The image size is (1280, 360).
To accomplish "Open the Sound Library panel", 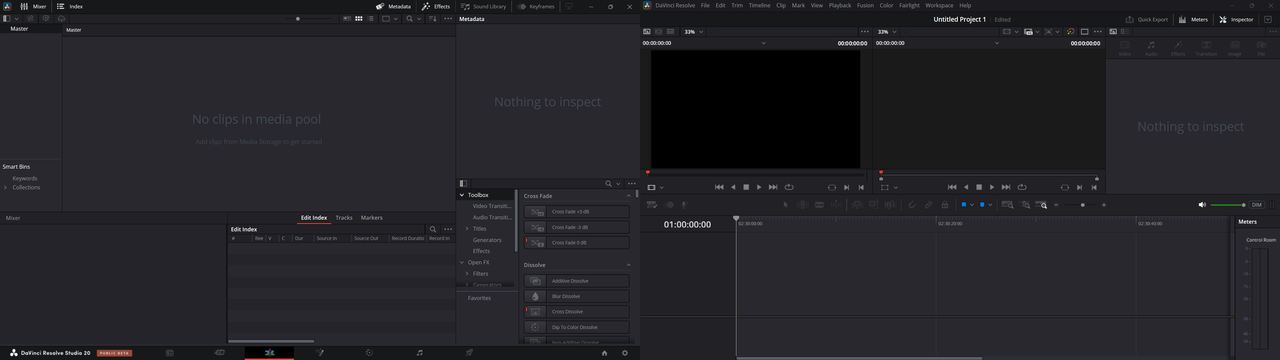I will click(483, 6).
